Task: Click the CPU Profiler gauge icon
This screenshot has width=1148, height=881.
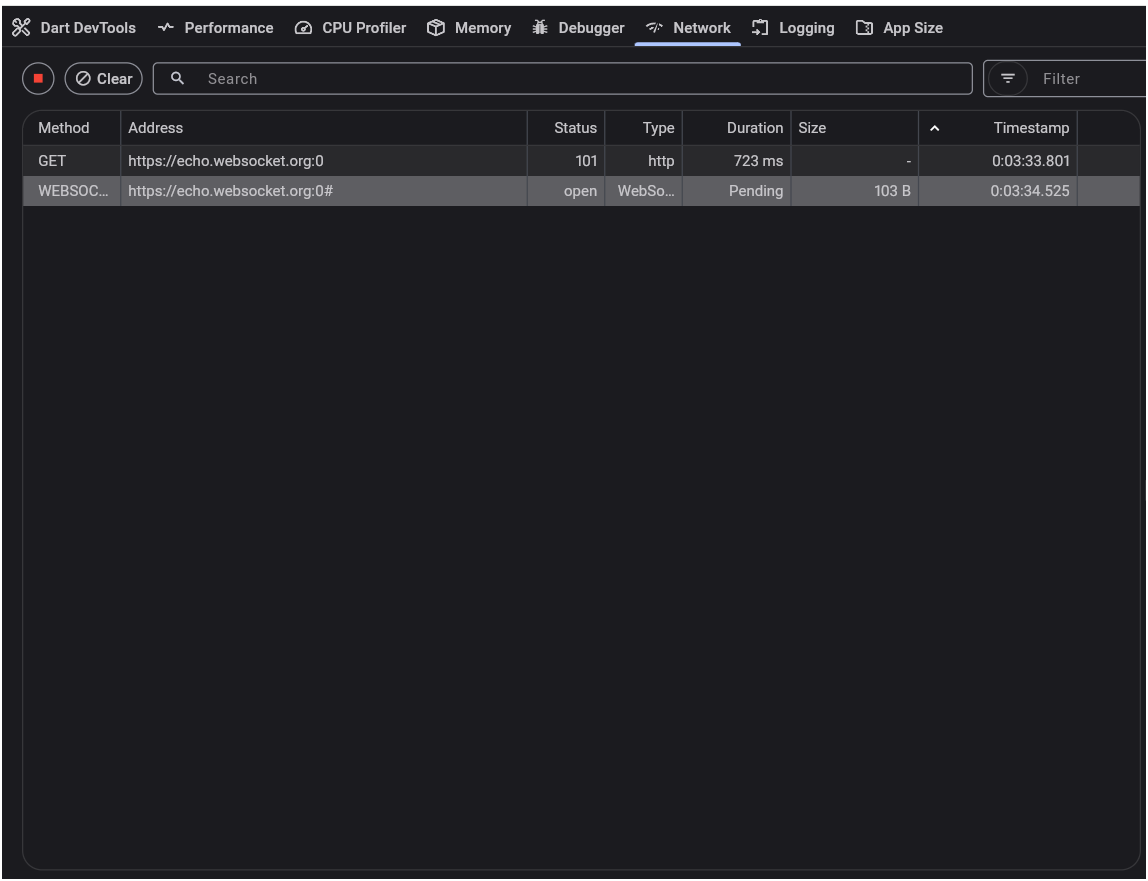Action: click(303, 28)
